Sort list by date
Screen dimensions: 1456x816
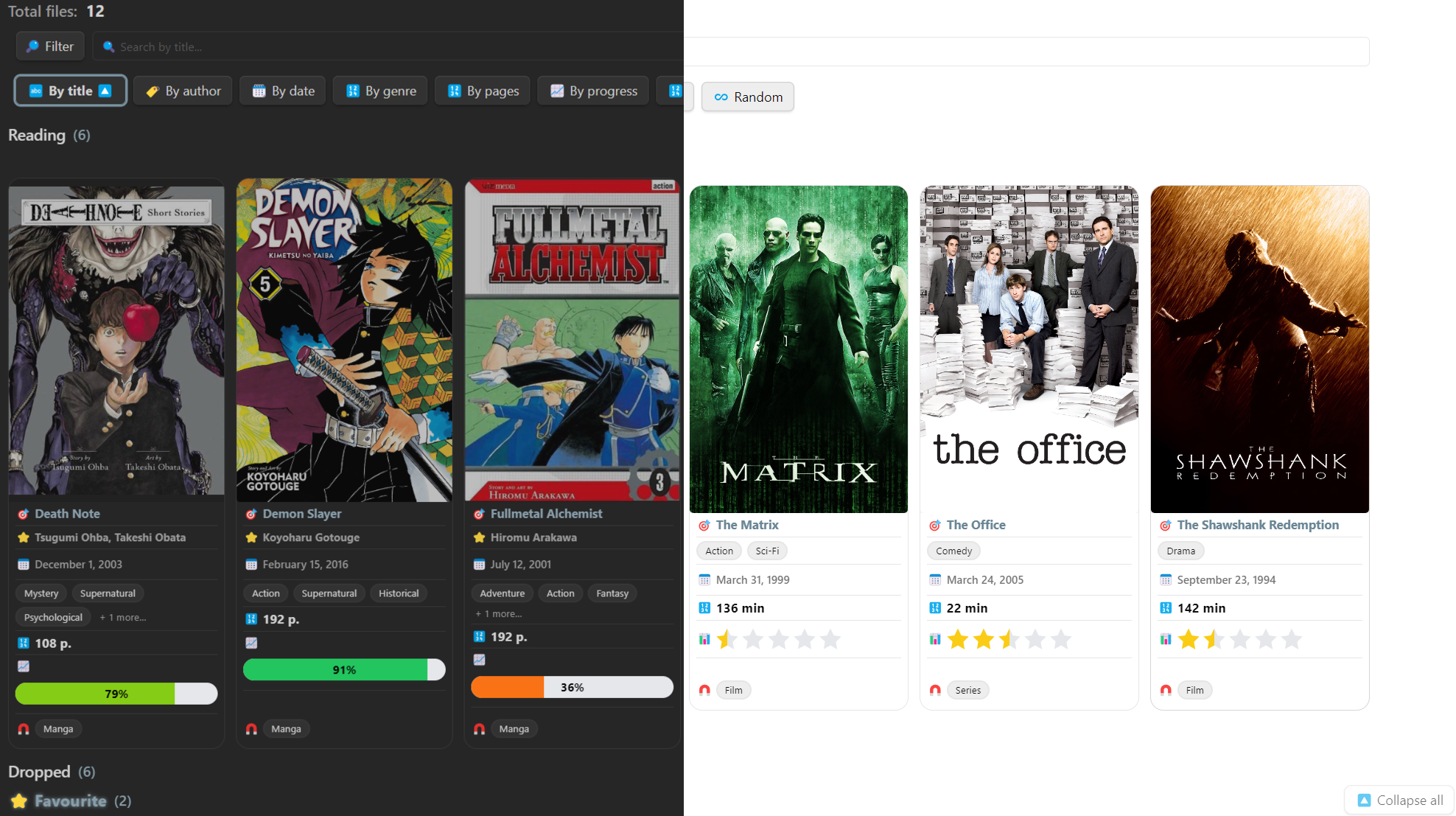(x=283, y=91)
